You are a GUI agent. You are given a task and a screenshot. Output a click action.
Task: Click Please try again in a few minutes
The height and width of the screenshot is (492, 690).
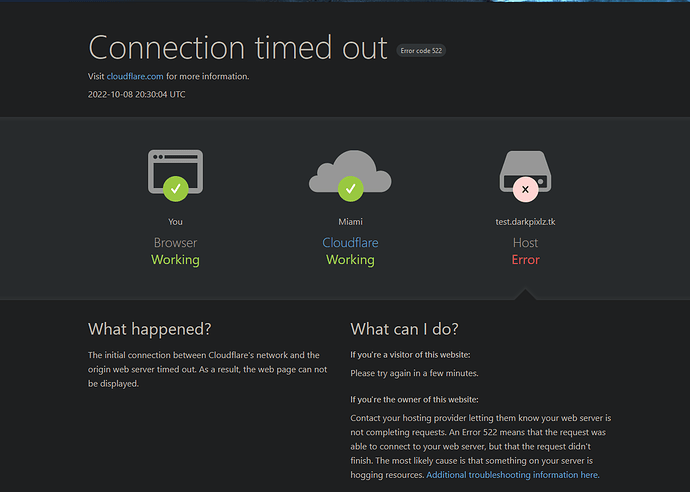pyautogui.click(x=414, y=373)
